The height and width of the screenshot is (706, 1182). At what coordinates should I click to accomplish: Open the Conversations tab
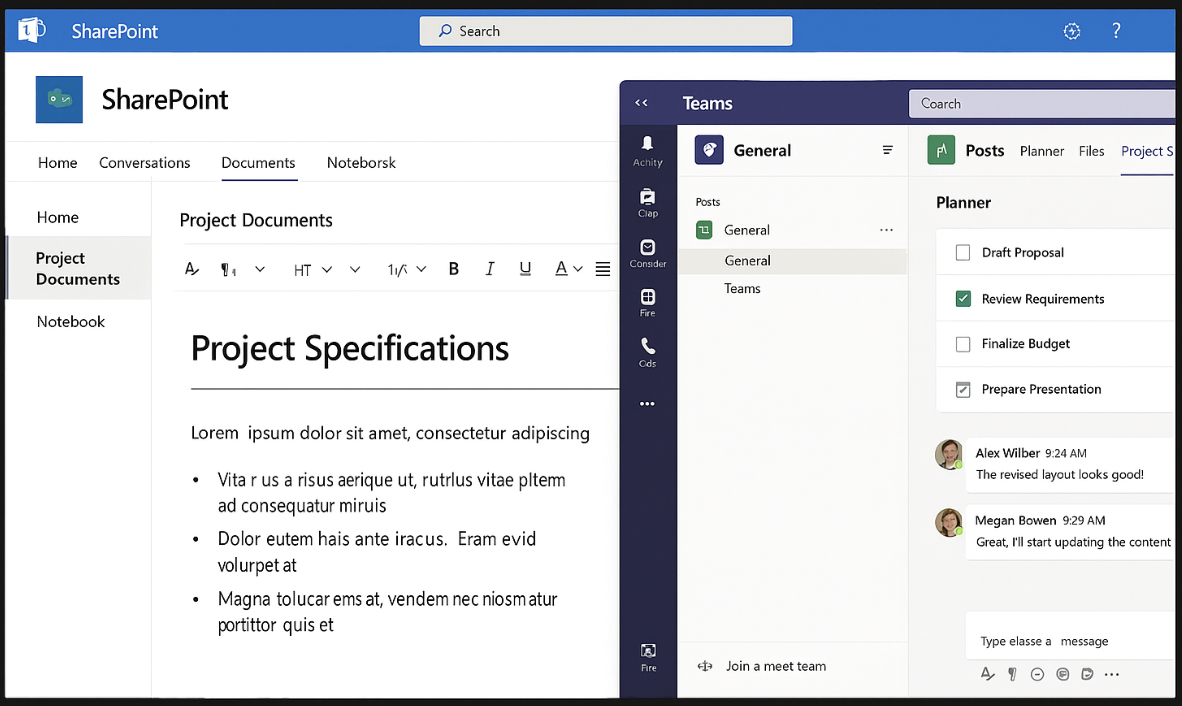tap(144, 163)
